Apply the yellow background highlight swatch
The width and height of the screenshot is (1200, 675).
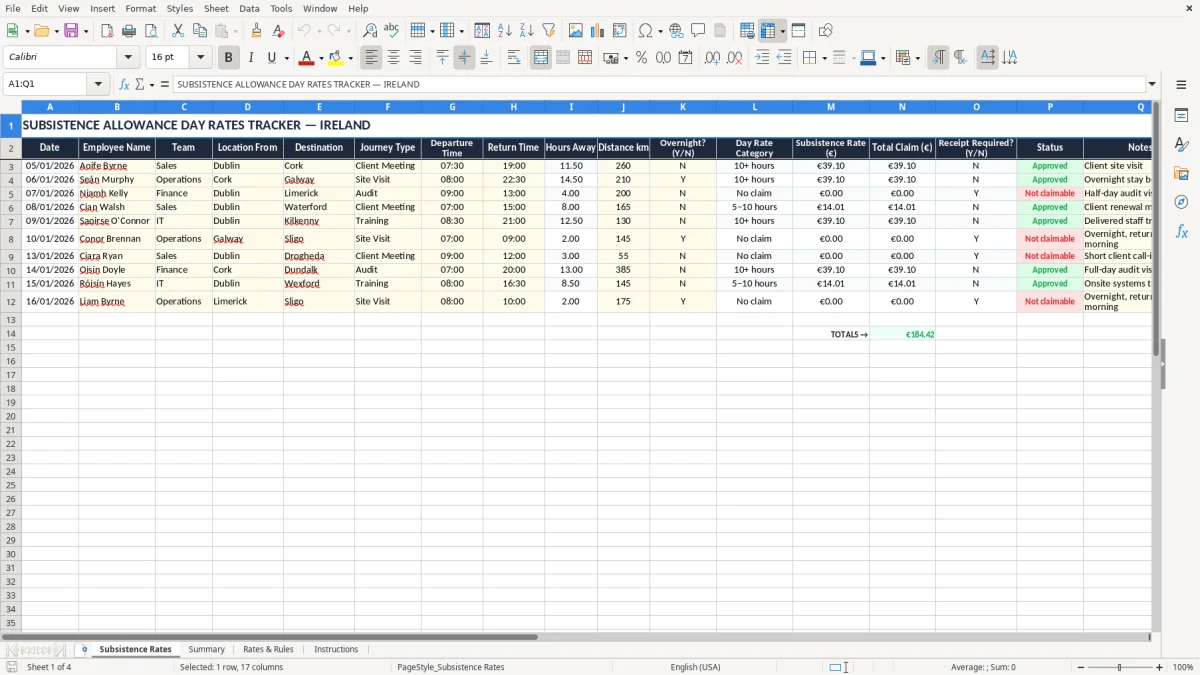pyautogui.click(x=336, y=58)
